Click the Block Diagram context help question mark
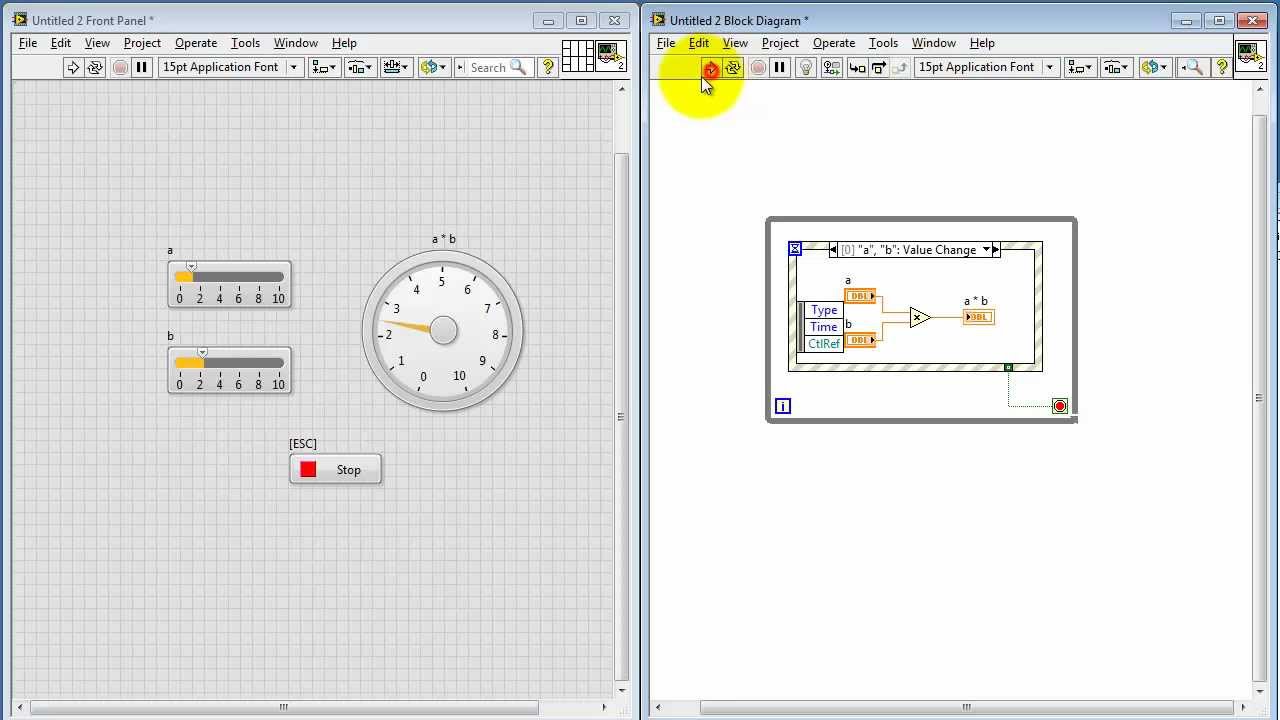 point(1222,67)
